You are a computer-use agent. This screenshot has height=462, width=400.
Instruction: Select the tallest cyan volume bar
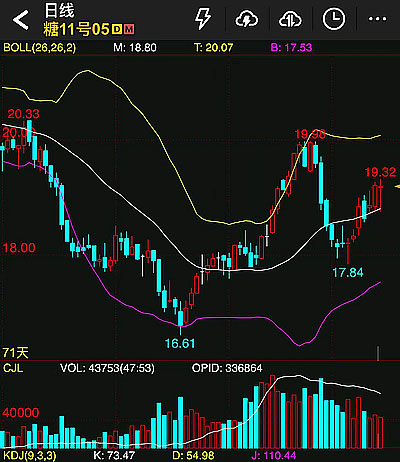click(321, 413)
